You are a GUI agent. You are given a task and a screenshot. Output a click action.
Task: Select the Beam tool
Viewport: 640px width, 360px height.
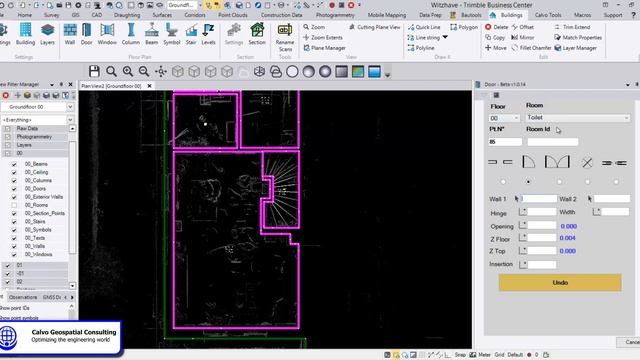(x=151, y=34)
